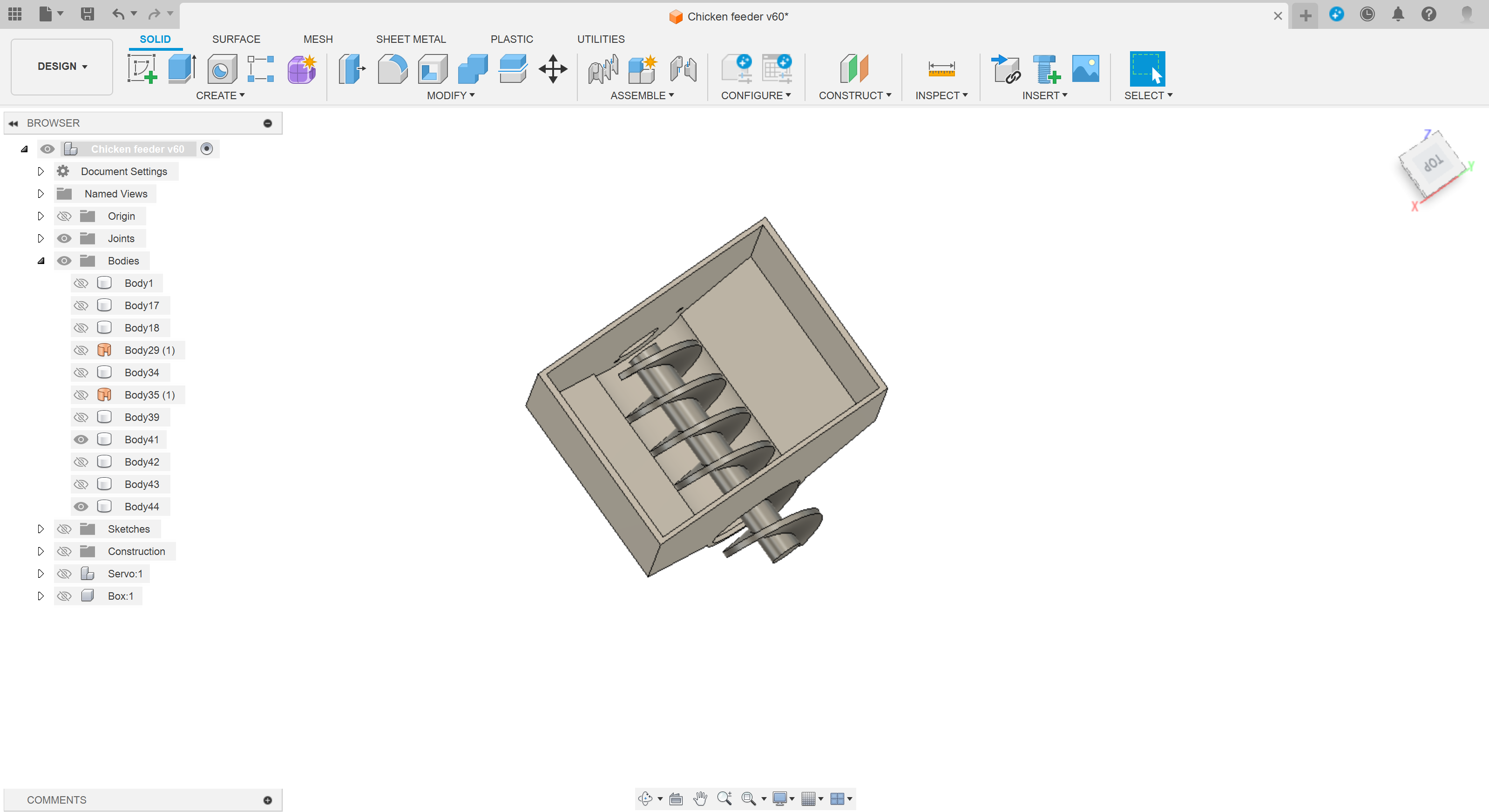Expand the COMMENTS panel with plus

pos(268,800)
